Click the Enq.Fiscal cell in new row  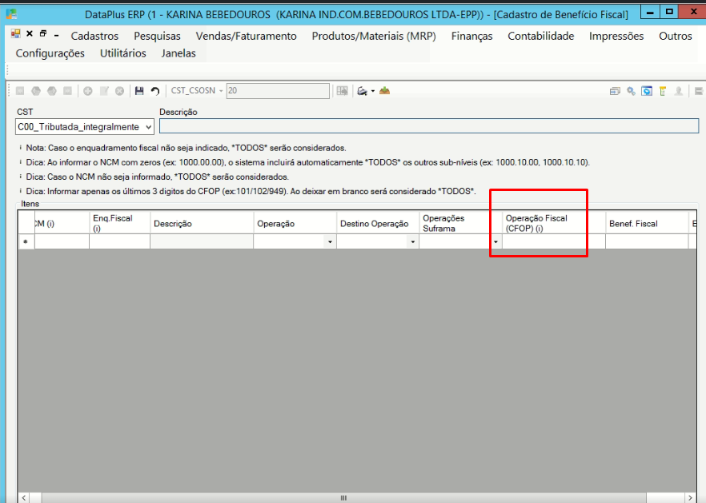120,242
